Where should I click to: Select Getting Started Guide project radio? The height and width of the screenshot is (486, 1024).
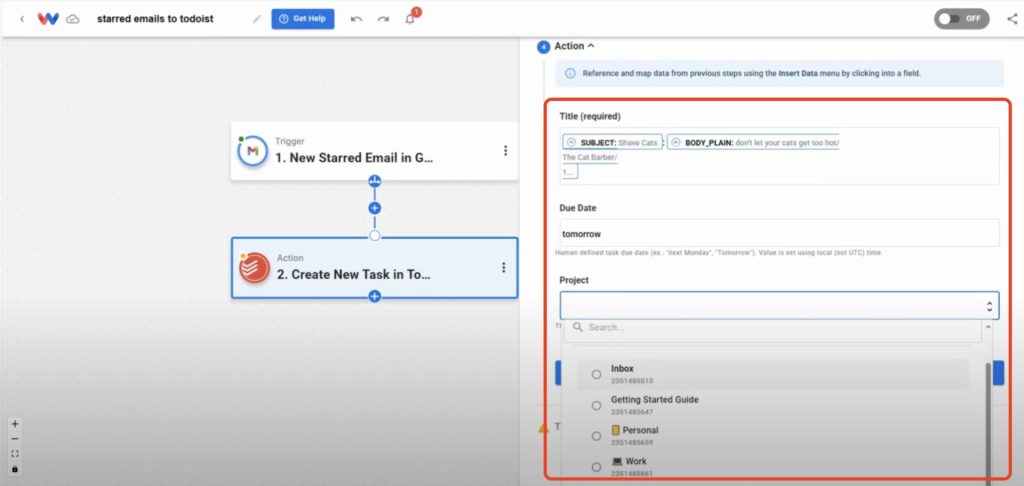click(x=596, y=406)
